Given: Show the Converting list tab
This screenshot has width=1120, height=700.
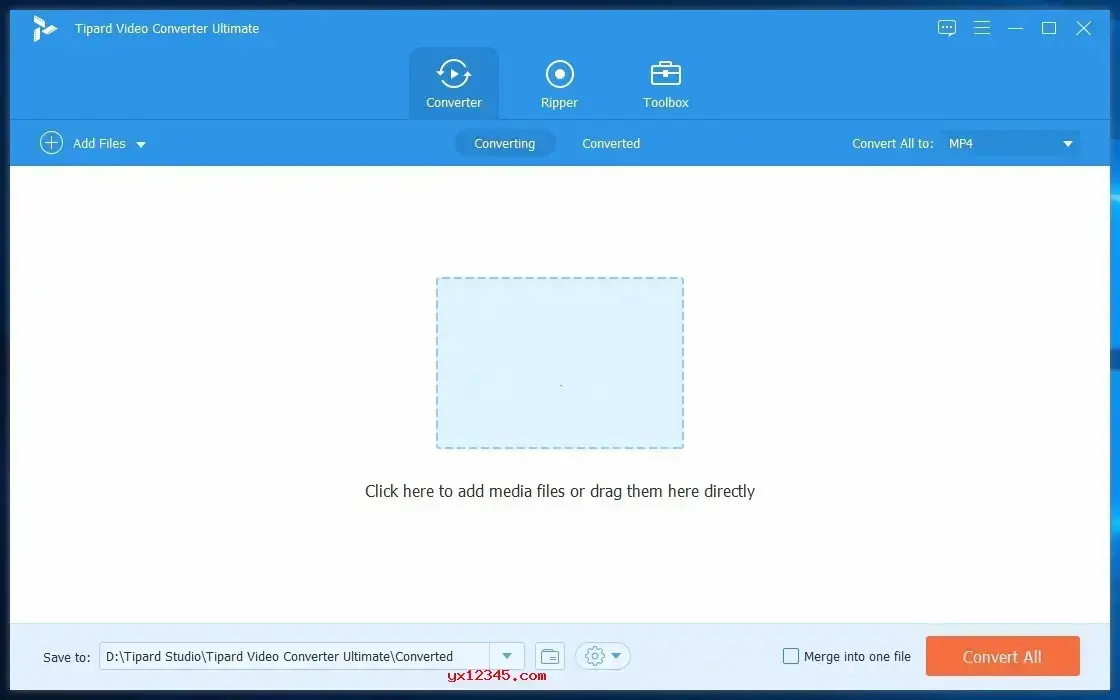Looking at the screenshot, I should click(504, 144).
